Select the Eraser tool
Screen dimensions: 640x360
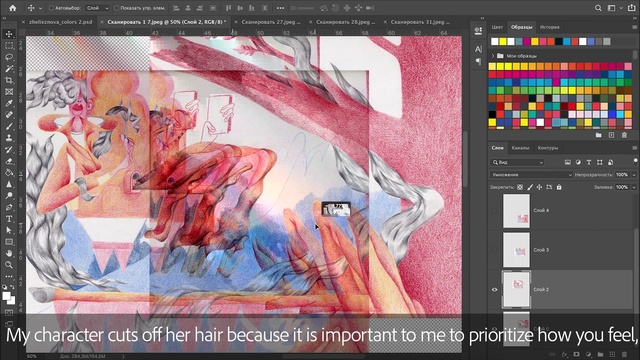[9, 161]
